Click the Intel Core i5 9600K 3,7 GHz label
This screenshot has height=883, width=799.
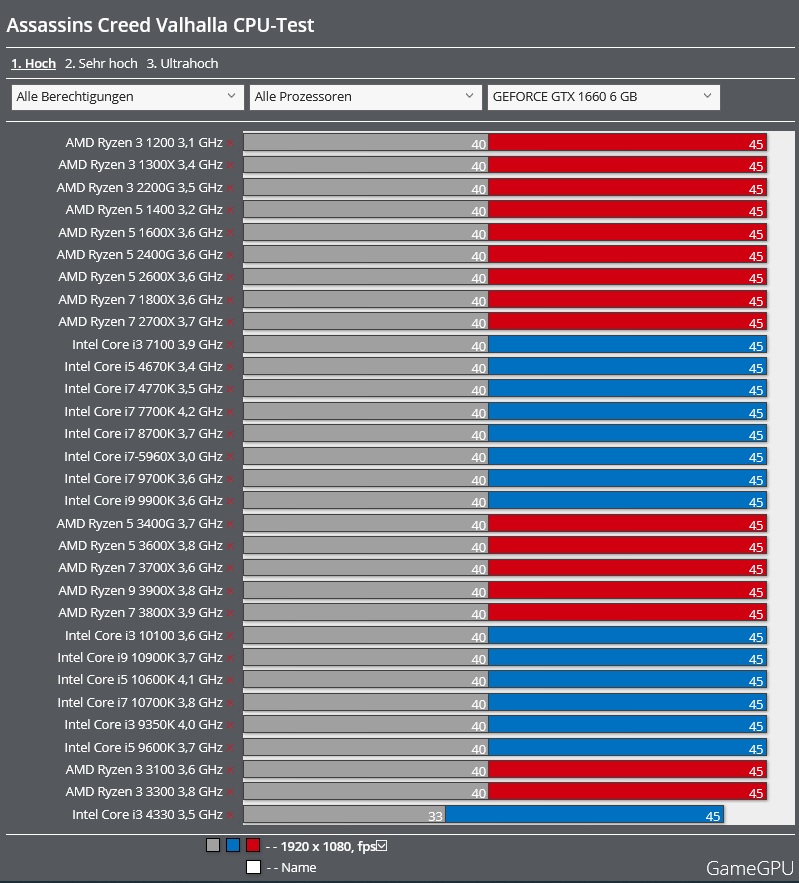[x=144, y=748]
